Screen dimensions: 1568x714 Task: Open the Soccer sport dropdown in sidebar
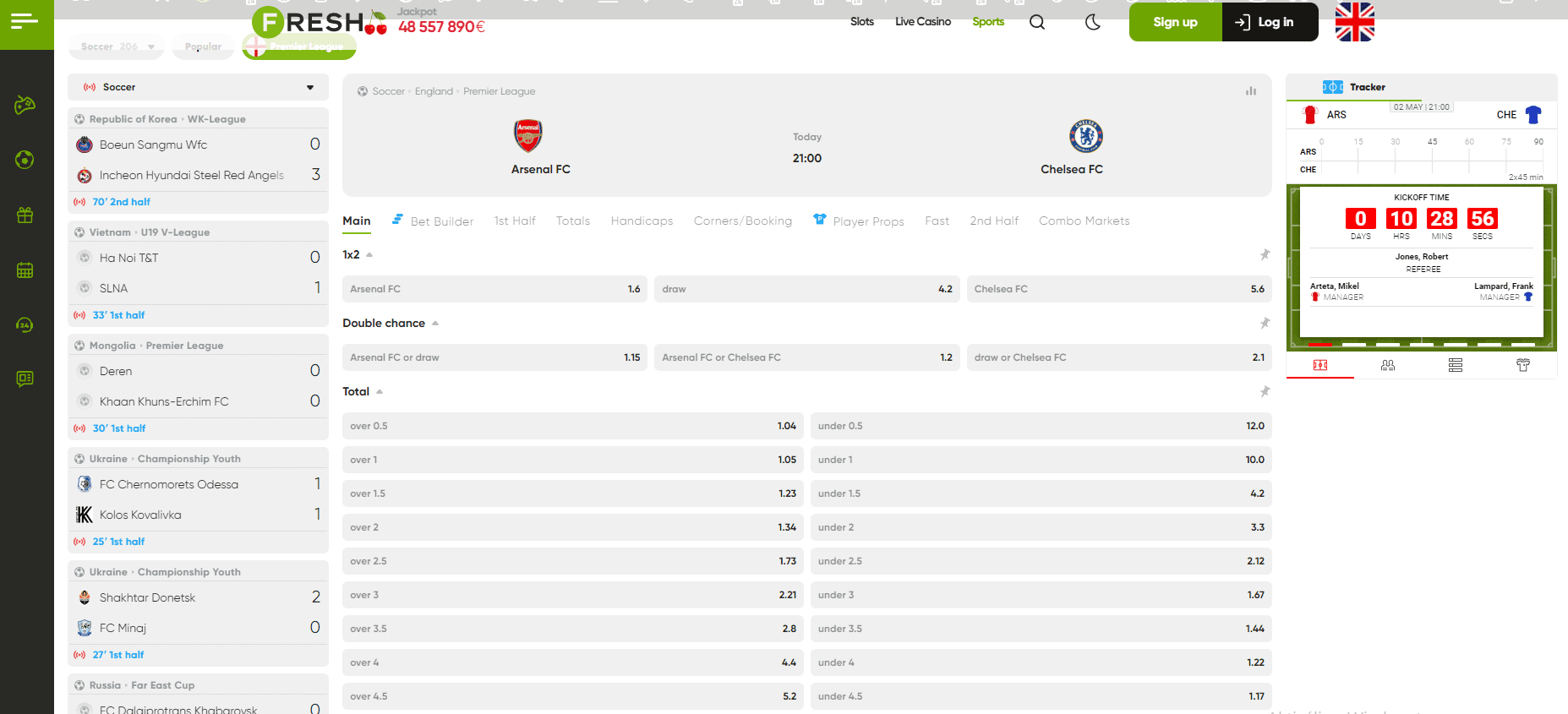point(198,87)
